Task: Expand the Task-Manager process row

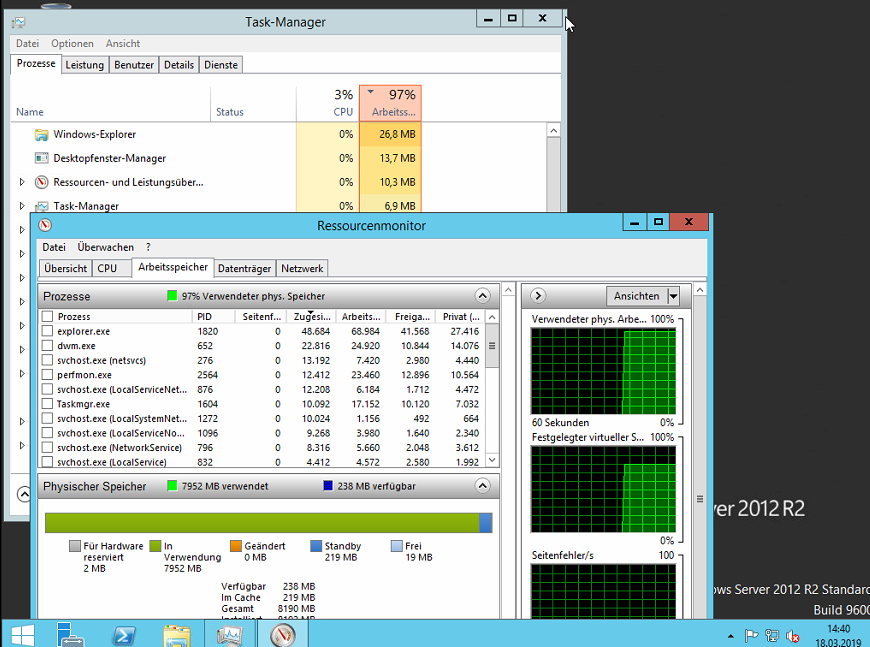Action: pyautogui.click(x=22, y=206)
